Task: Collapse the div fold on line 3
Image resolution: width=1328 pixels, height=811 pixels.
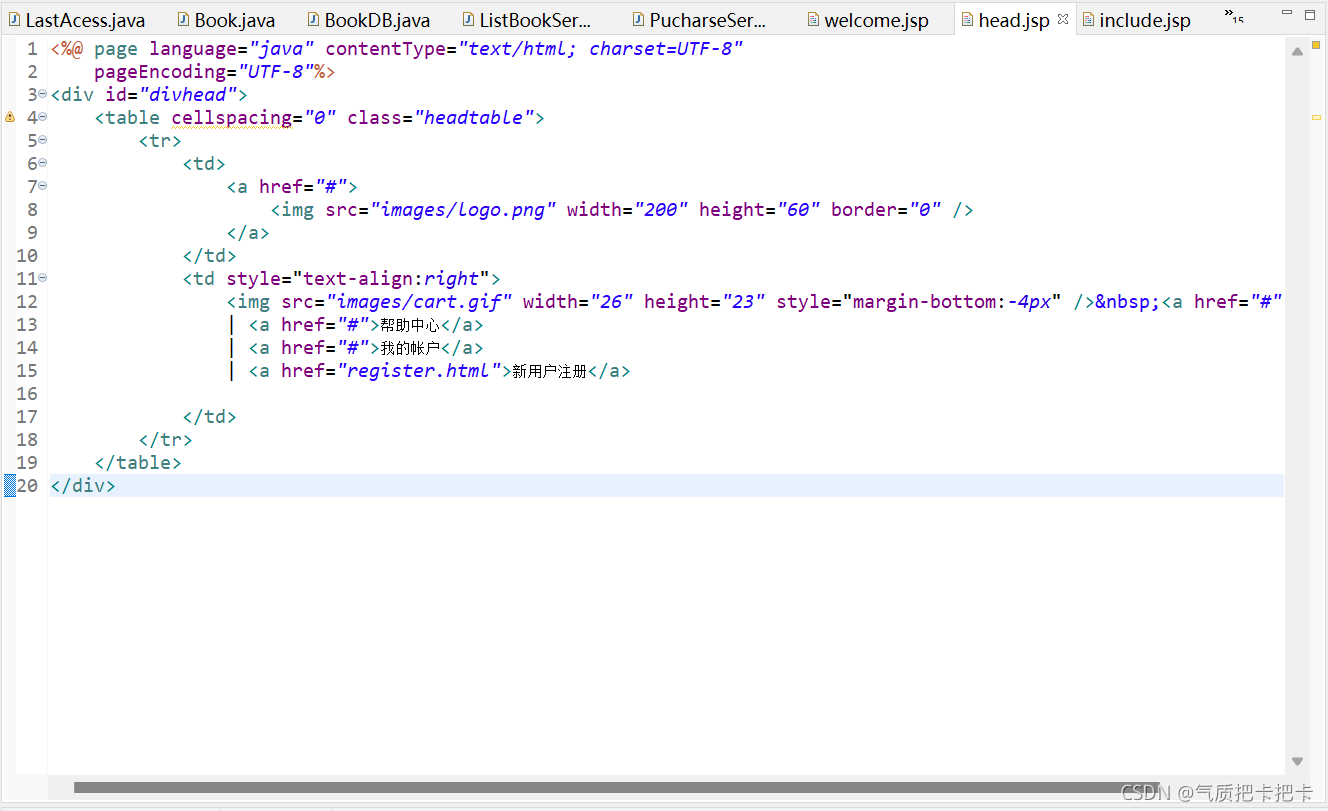Action: click(x=42, y=94)
